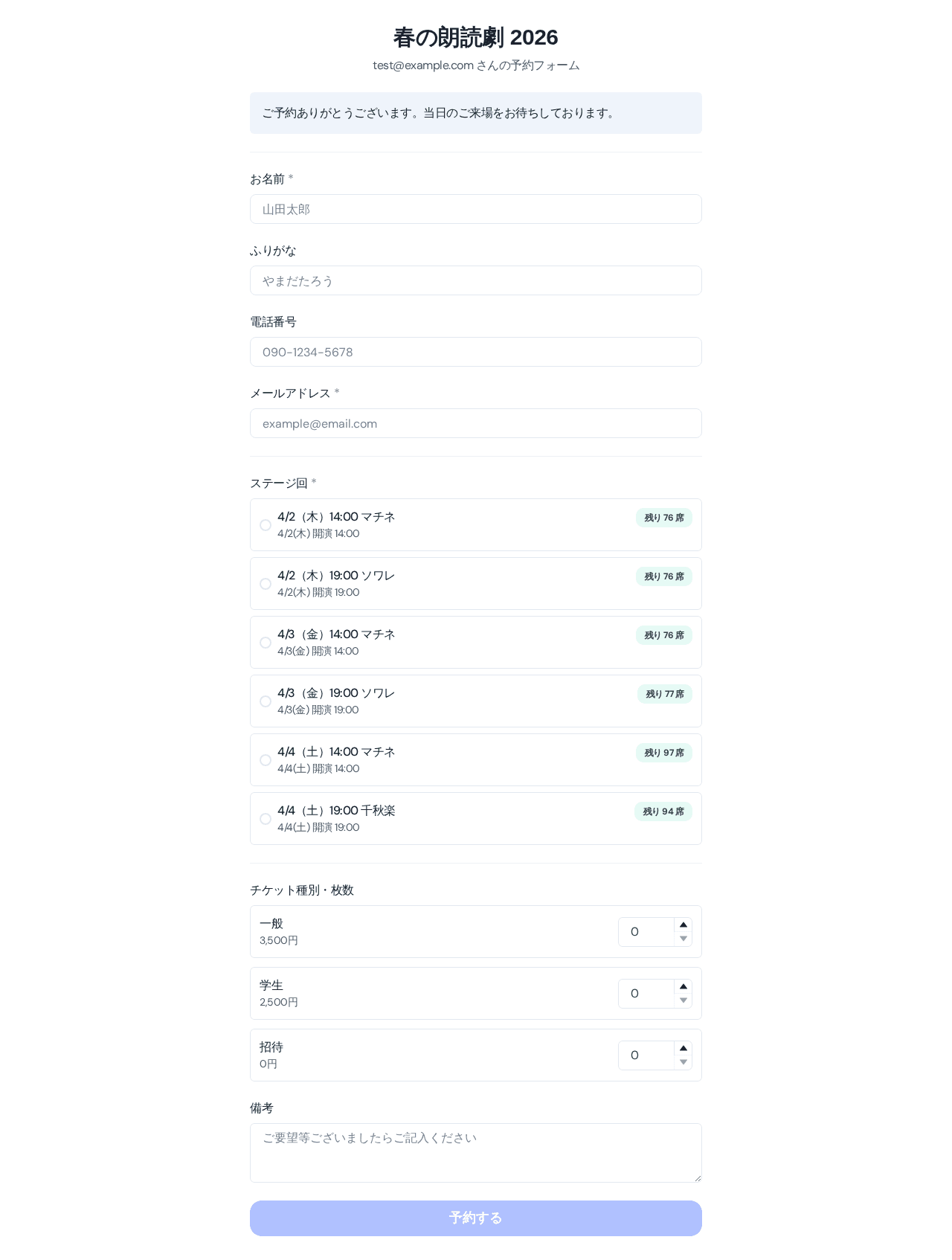Select the 4/2 19:00 ソワレ stage
The image size is (952, 1260).
tap(266, 584)
